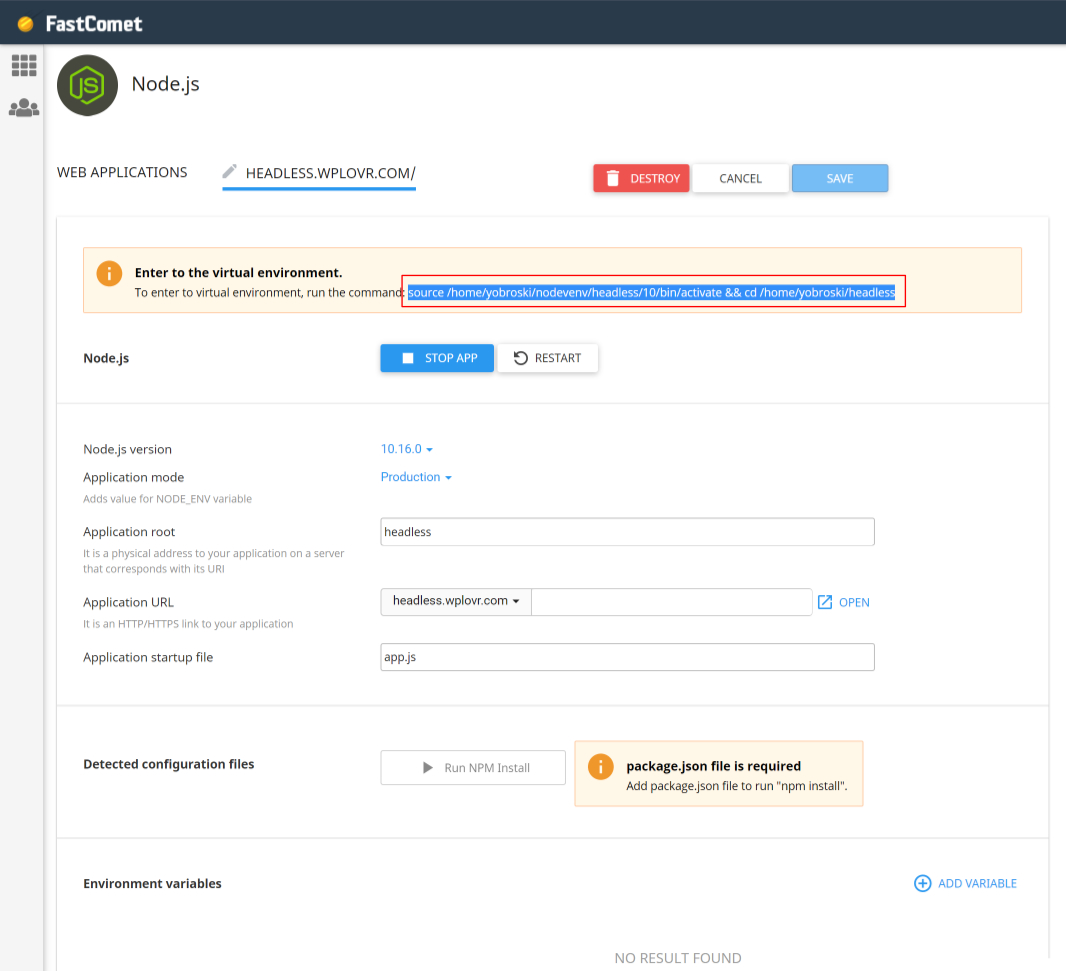Select the HEADLESS.WPLOVR.COM/ tab

tap(330, 173)
